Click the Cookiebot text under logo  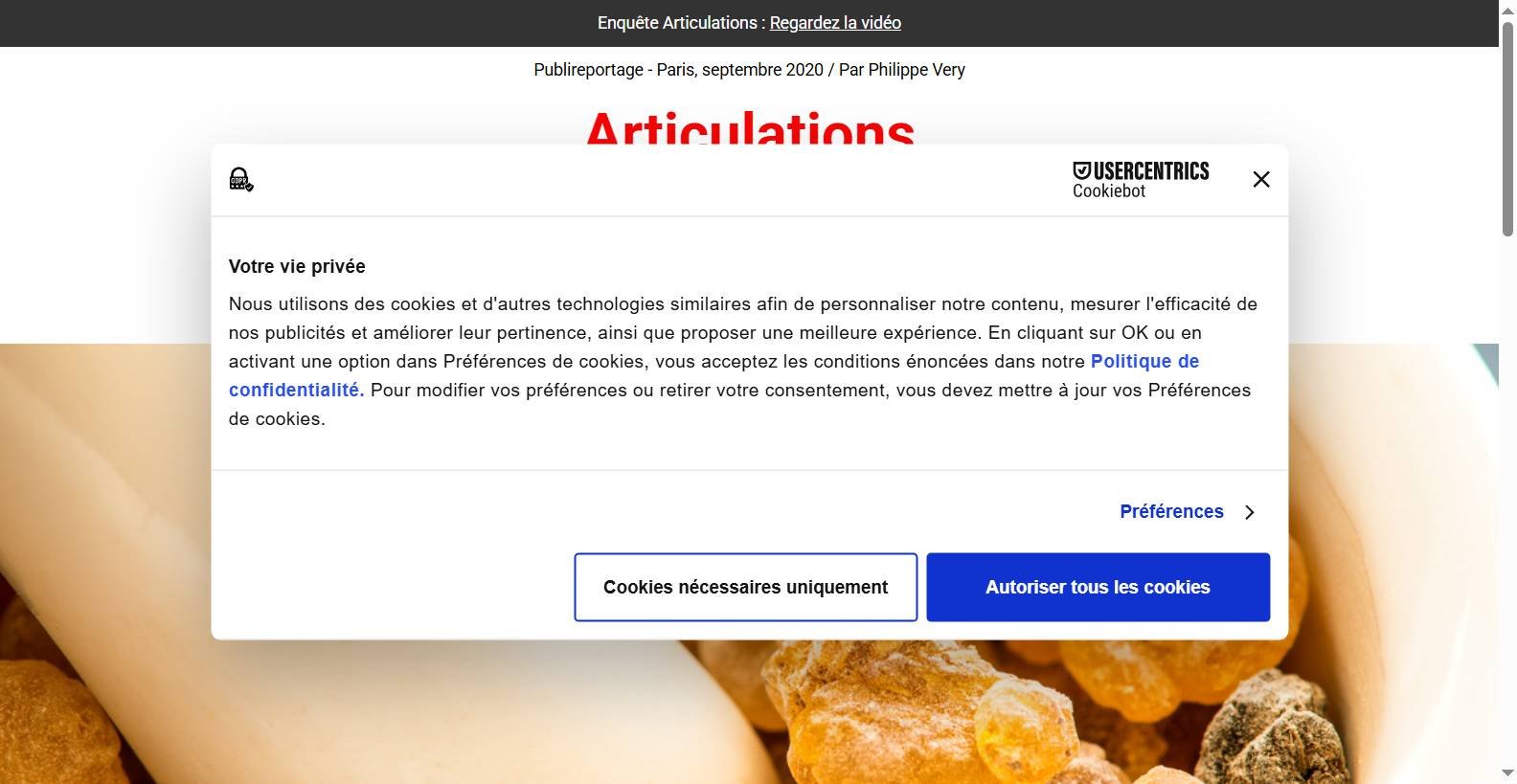(x=1109, y=191)
